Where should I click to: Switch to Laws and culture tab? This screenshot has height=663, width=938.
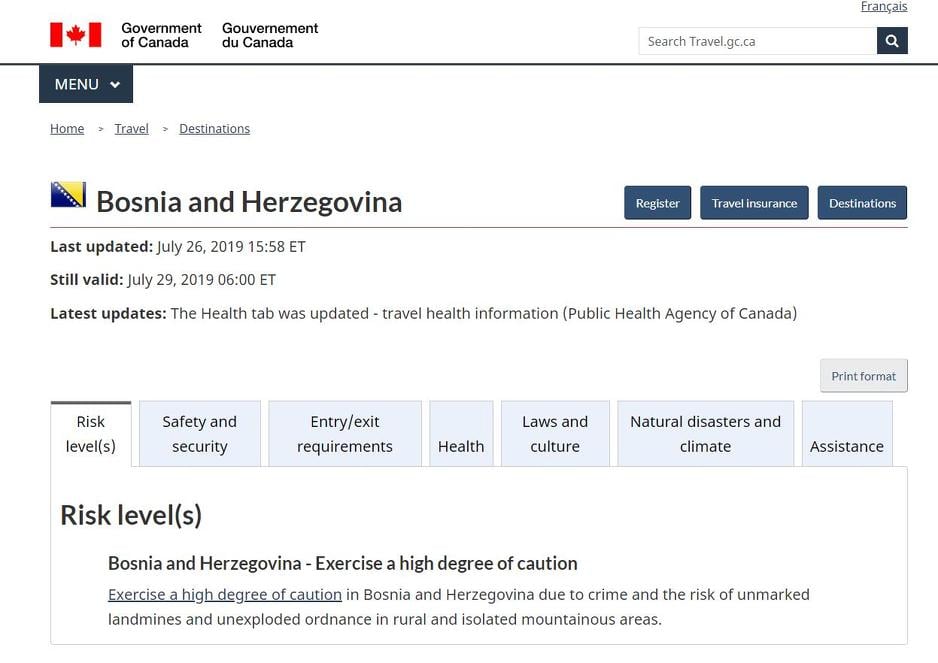[x=555, y=434]
